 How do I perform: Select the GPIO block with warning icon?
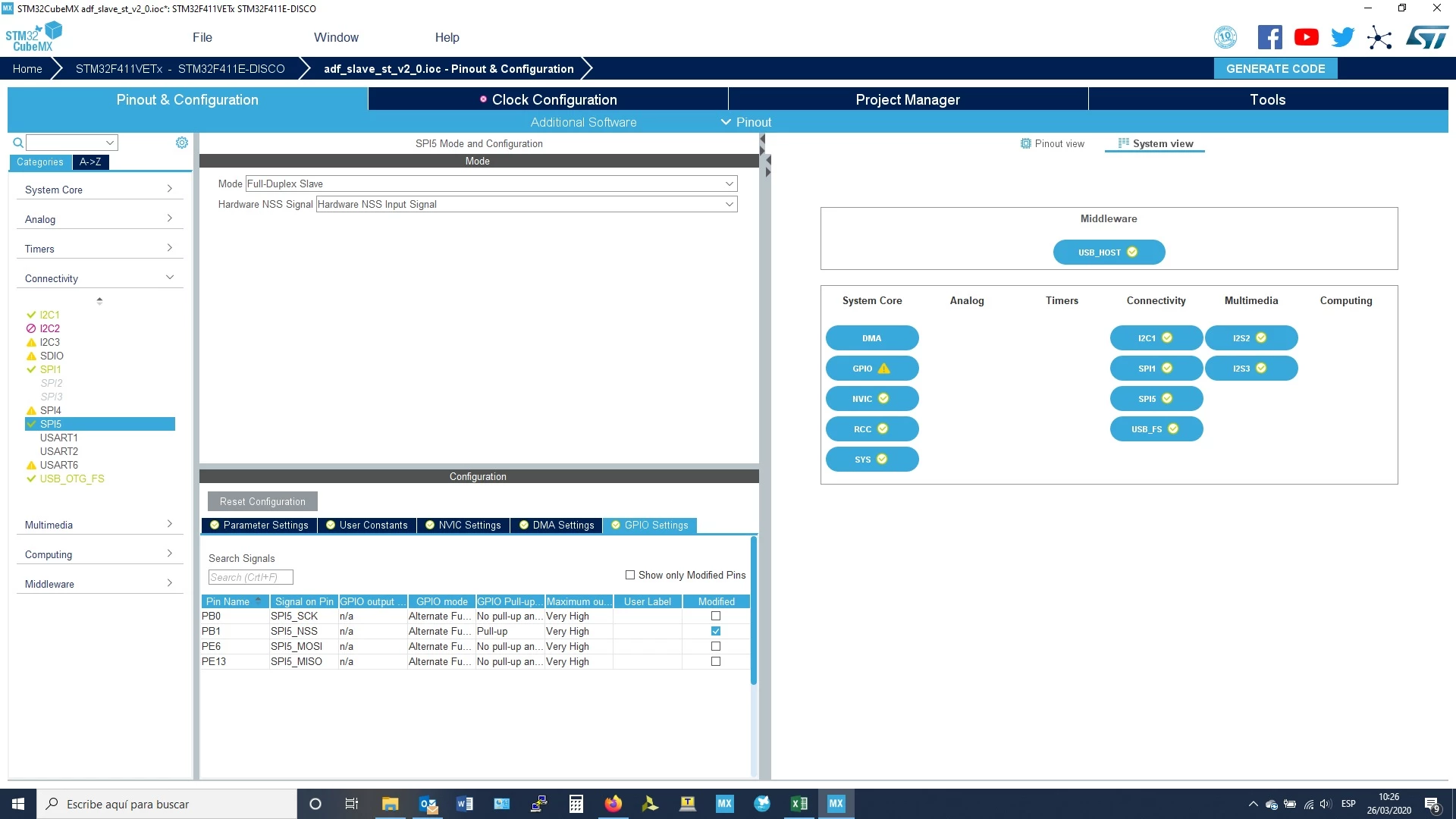tap(872, 369)
